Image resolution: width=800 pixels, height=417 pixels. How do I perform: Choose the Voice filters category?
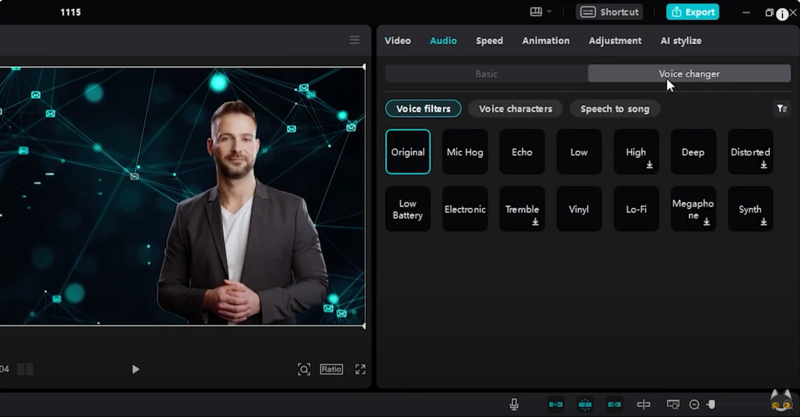point(423,109)
